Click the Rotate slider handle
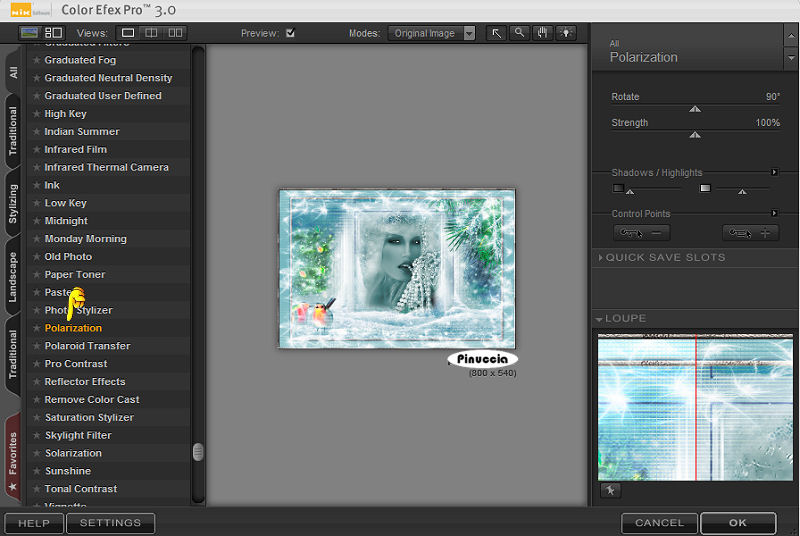 click(695, 109)
